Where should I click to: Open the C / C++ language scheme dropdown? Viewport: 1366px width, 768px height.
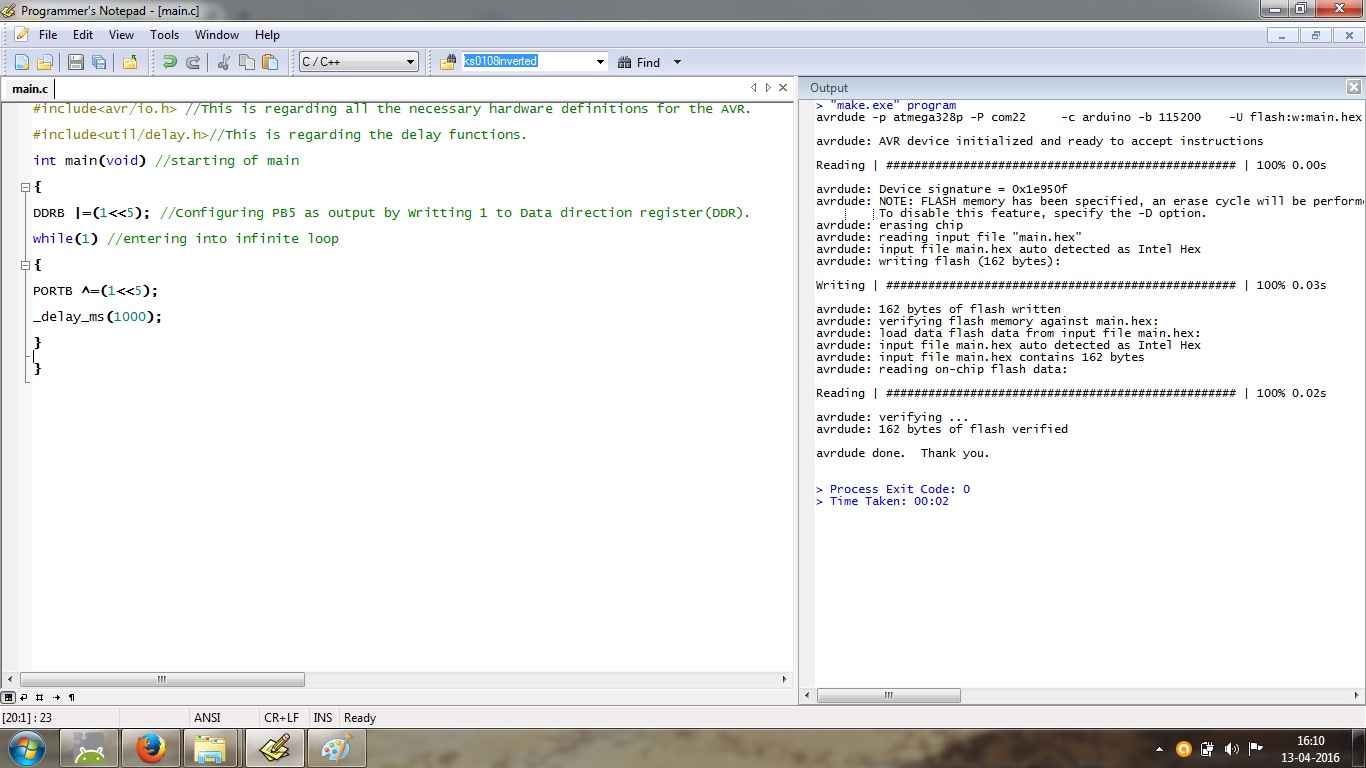tap(359, 62)
